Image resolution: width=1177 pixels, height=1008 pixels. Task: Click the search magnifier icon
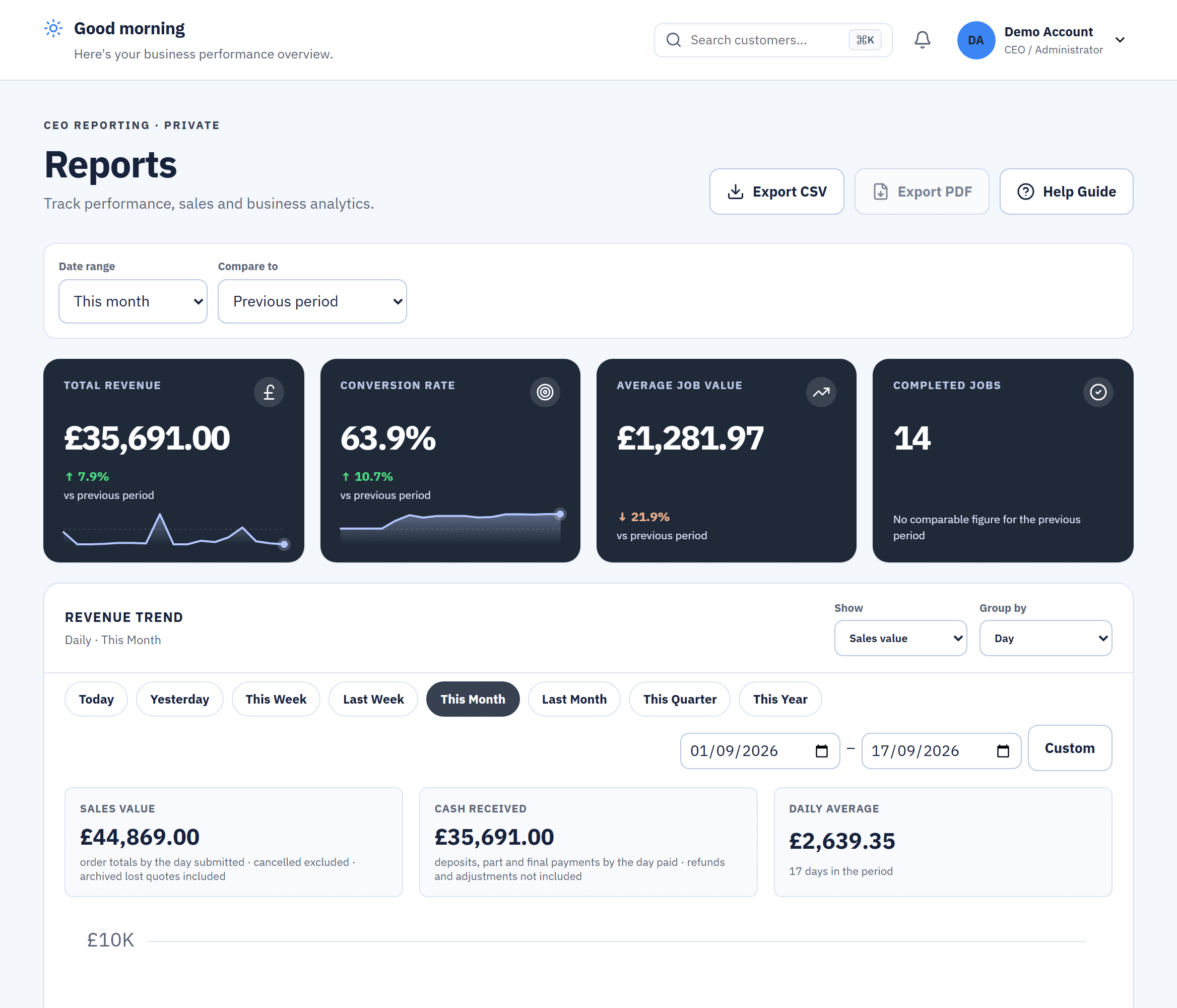tap(674, 40)
